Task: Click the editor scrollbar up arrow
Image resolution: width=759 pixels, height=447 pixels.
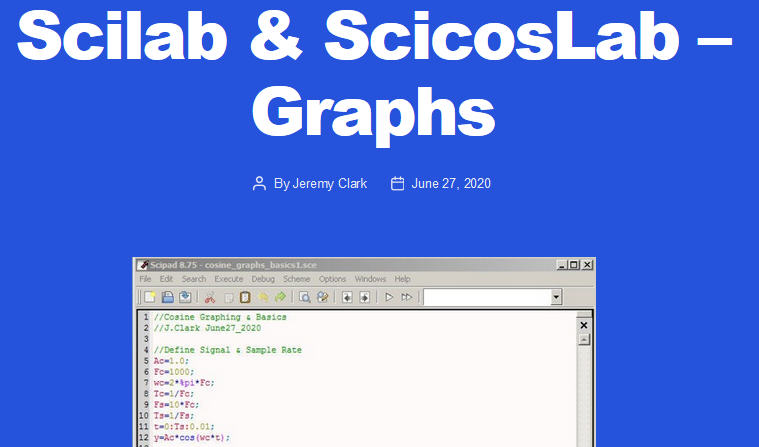Action: [584, 339]
